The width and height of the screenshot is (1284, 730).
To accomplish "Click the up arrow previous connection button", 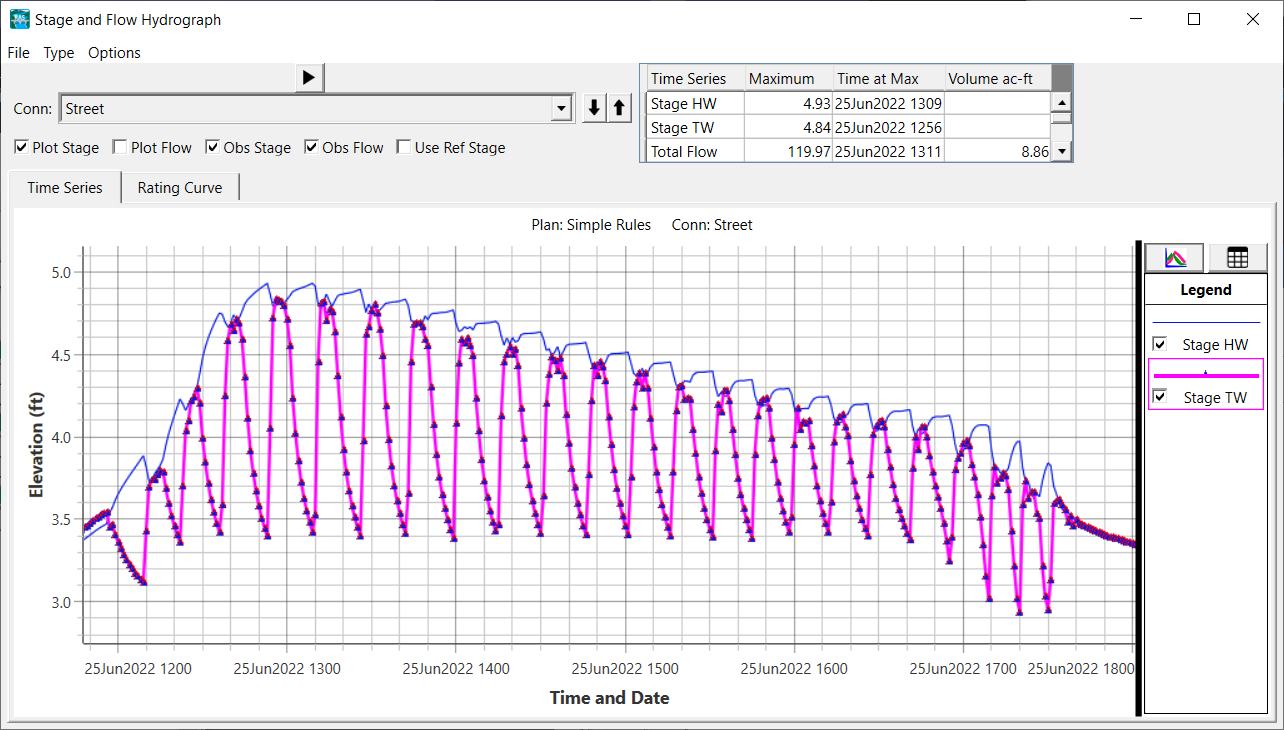I will coord(619,108).
